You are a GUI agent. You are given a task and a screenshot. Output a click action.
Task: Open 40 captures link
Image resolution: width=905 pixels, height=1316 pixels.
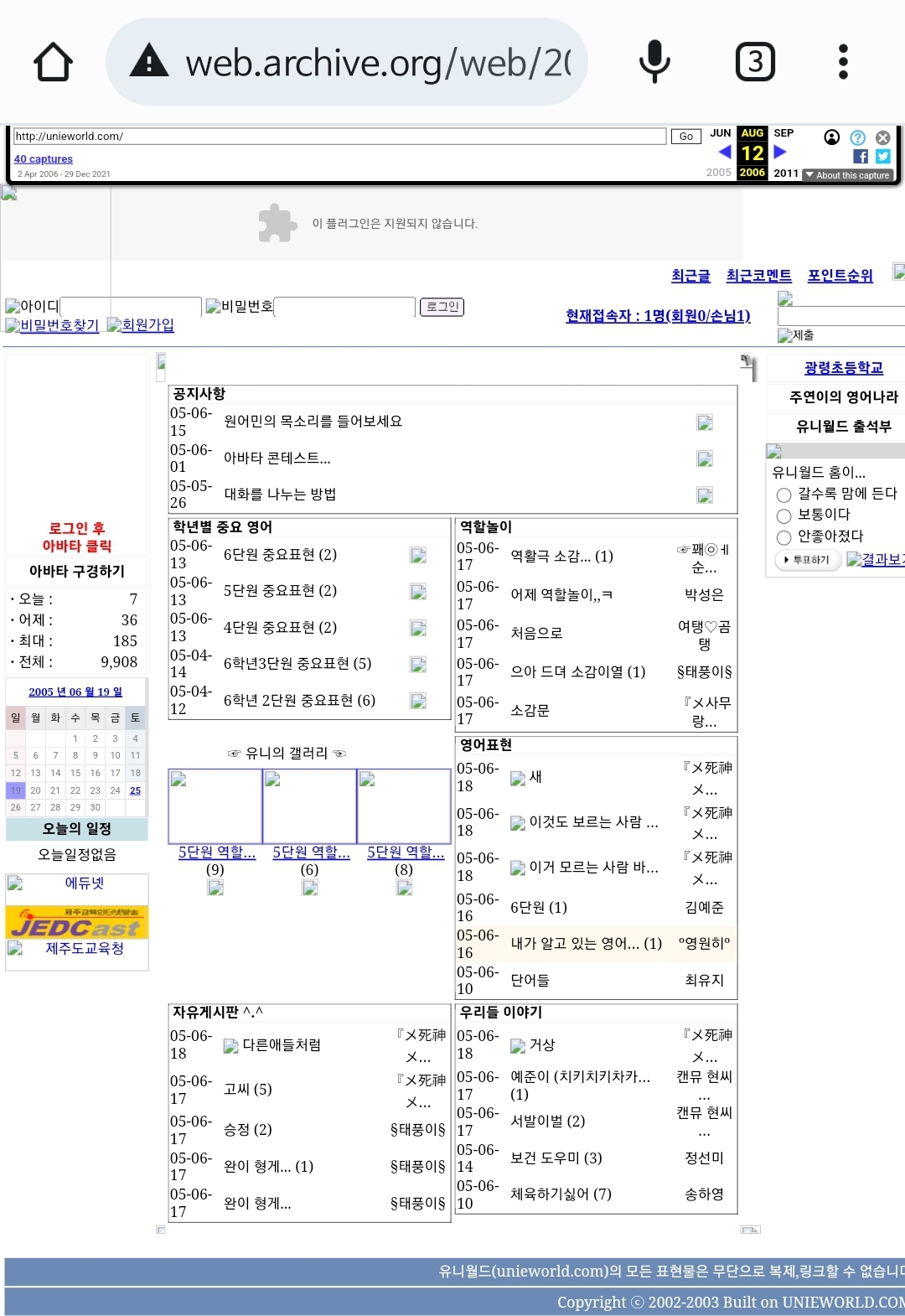[44, 158]
